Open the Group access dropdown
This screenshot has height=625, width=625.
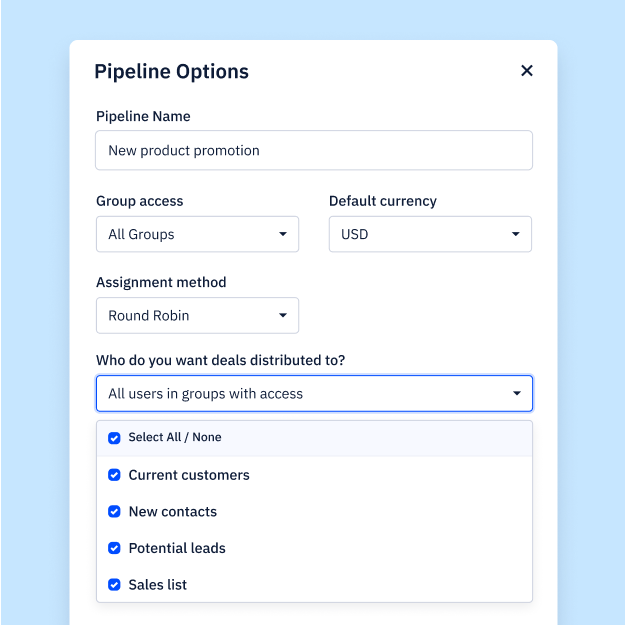coord(197,235)
